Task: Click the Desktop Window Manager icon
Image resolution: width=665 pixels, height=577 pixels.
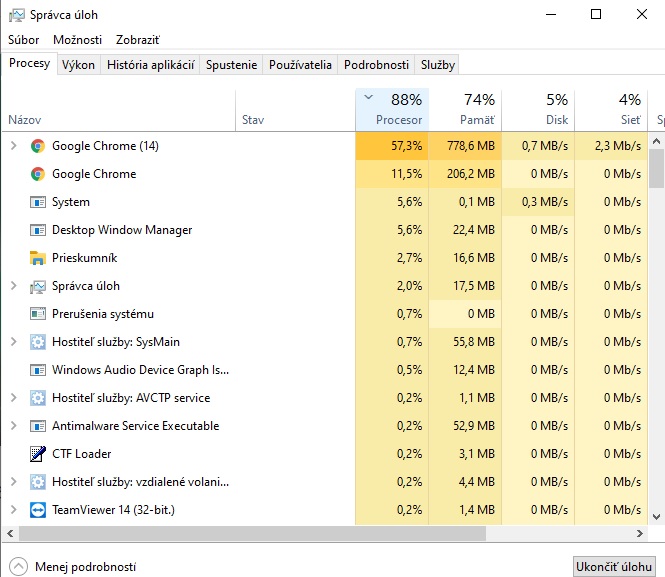Action: point(38,230)
